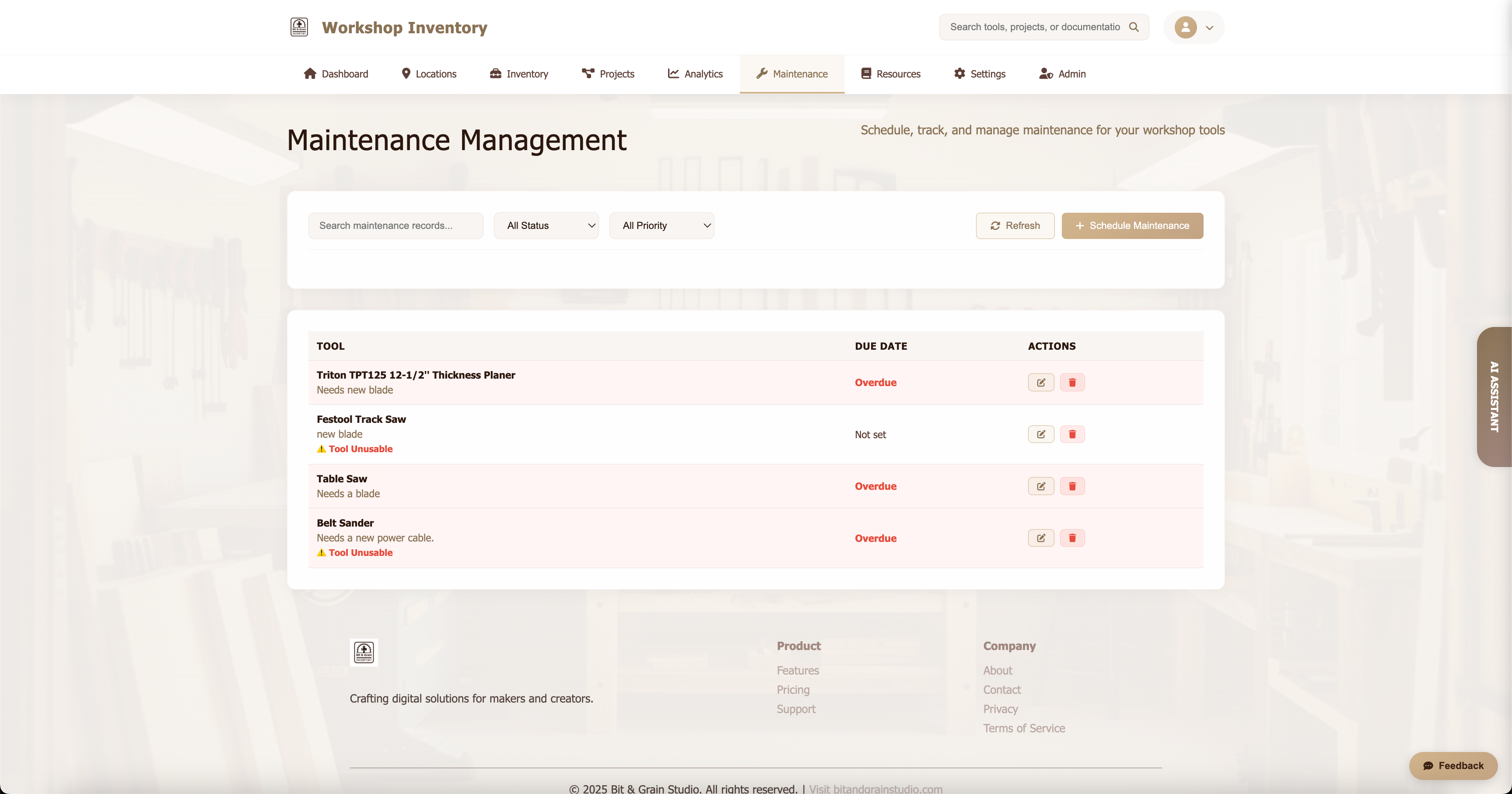The image size is (1512, 794).
Task: Click the maintenance records search field
Action: pyautogui.click(x=395, y=225)
